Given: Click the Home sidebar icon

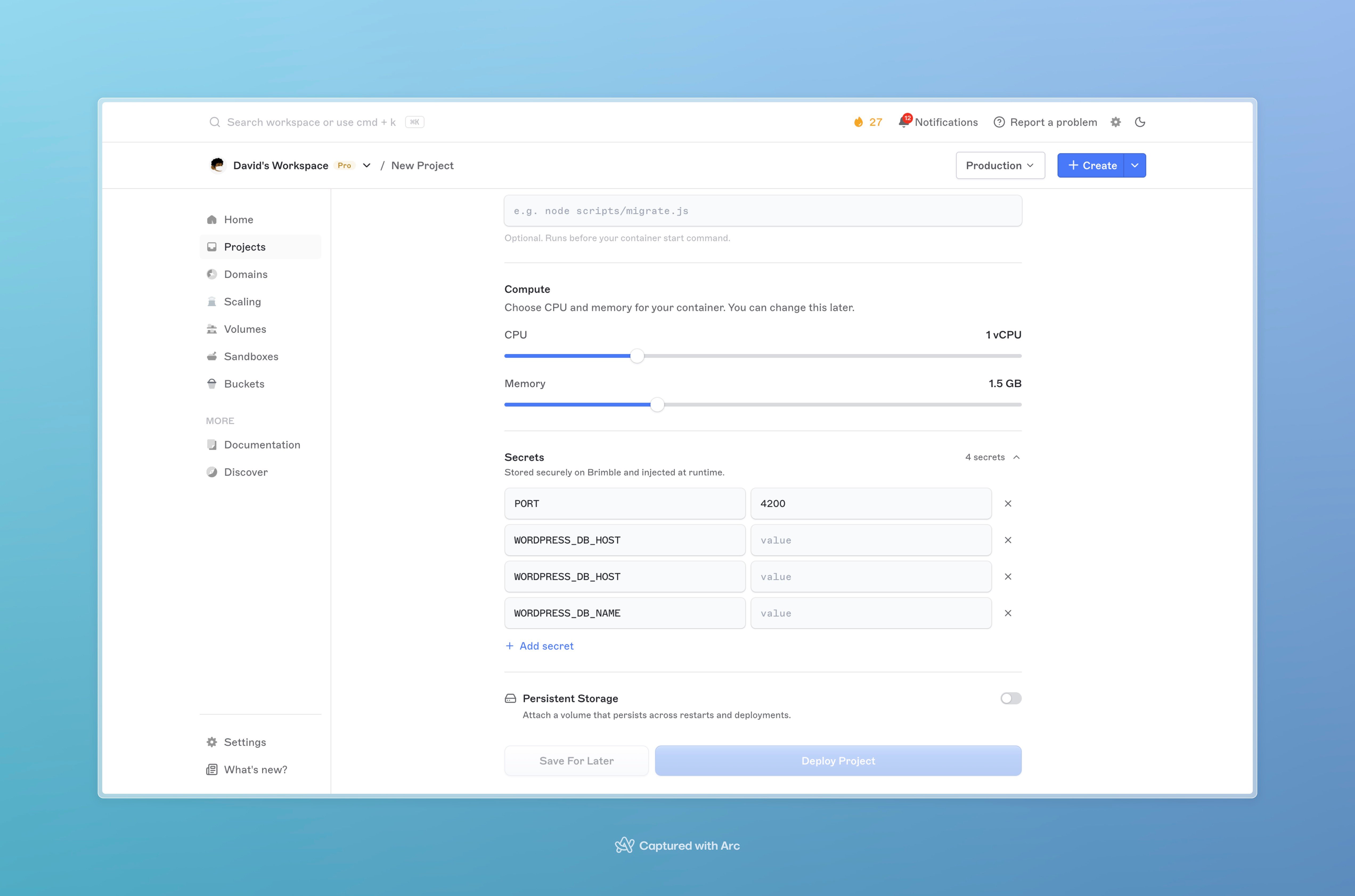Looking at the screenshot, I should 211,219.
